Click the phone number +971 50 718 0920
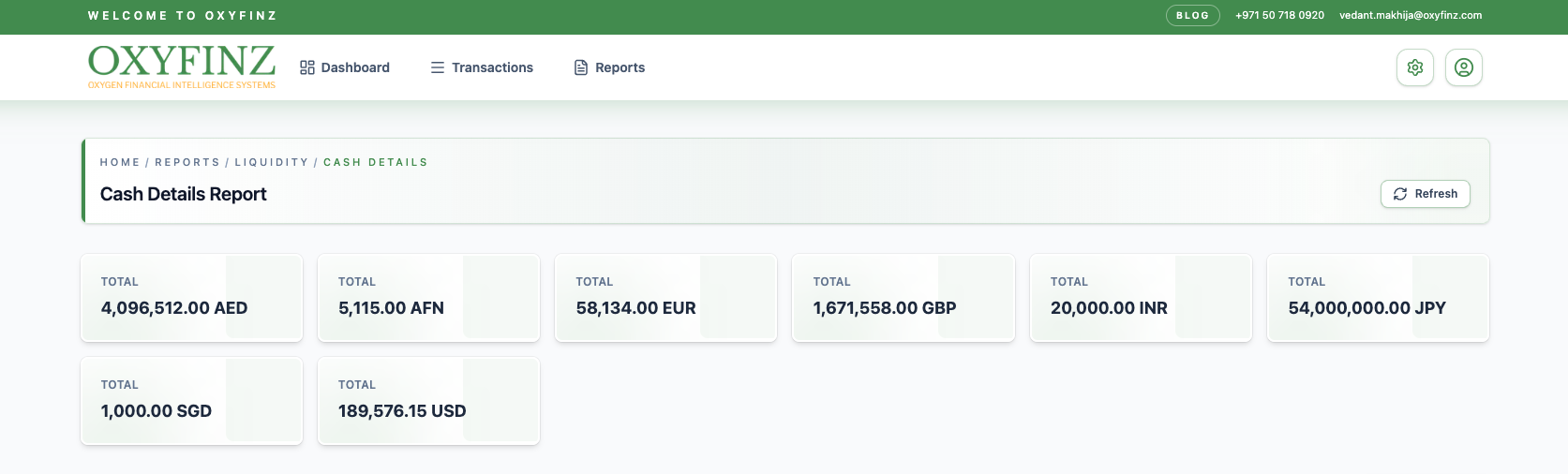The image size is (1568, 474). pyautogui.click(x=1279, y=15)
